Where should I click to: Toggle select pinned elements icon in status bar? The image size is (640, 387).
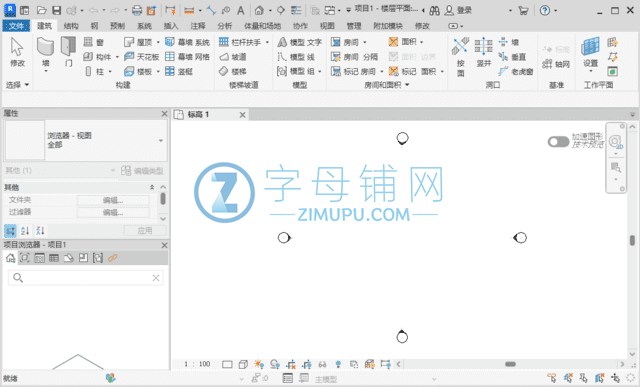[x=584, y=378]
